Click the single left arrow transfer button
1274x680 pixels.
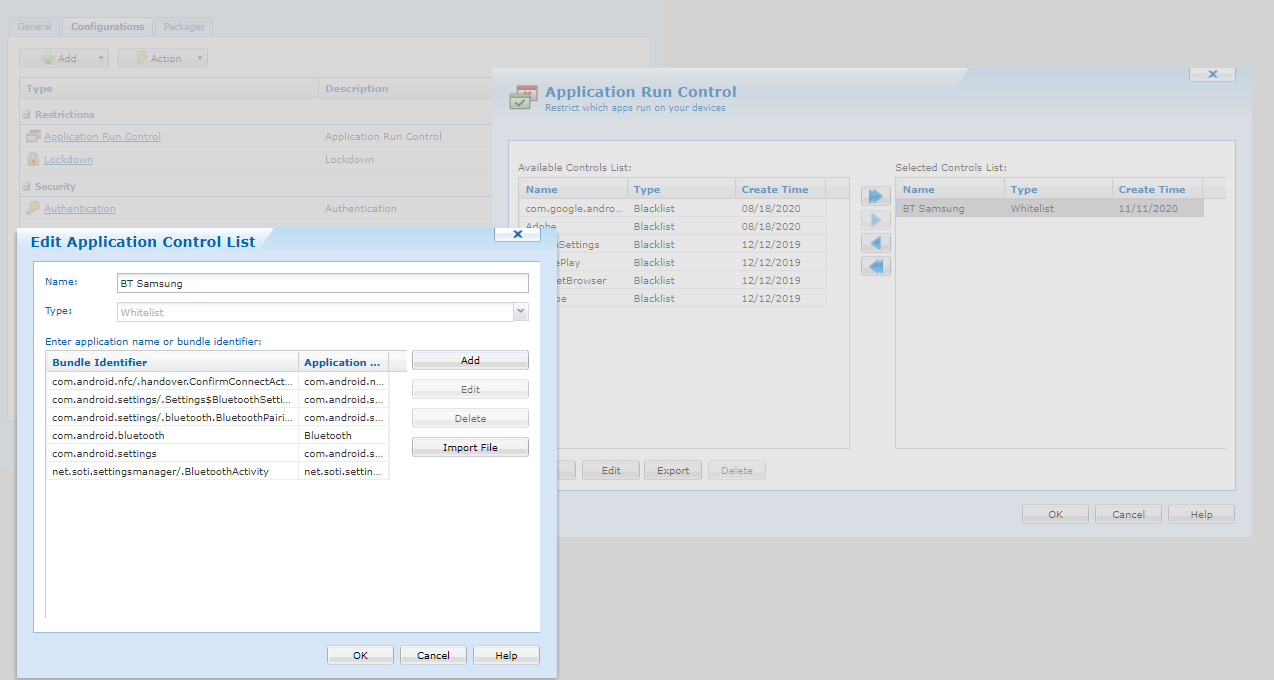[x=875, y=243]
